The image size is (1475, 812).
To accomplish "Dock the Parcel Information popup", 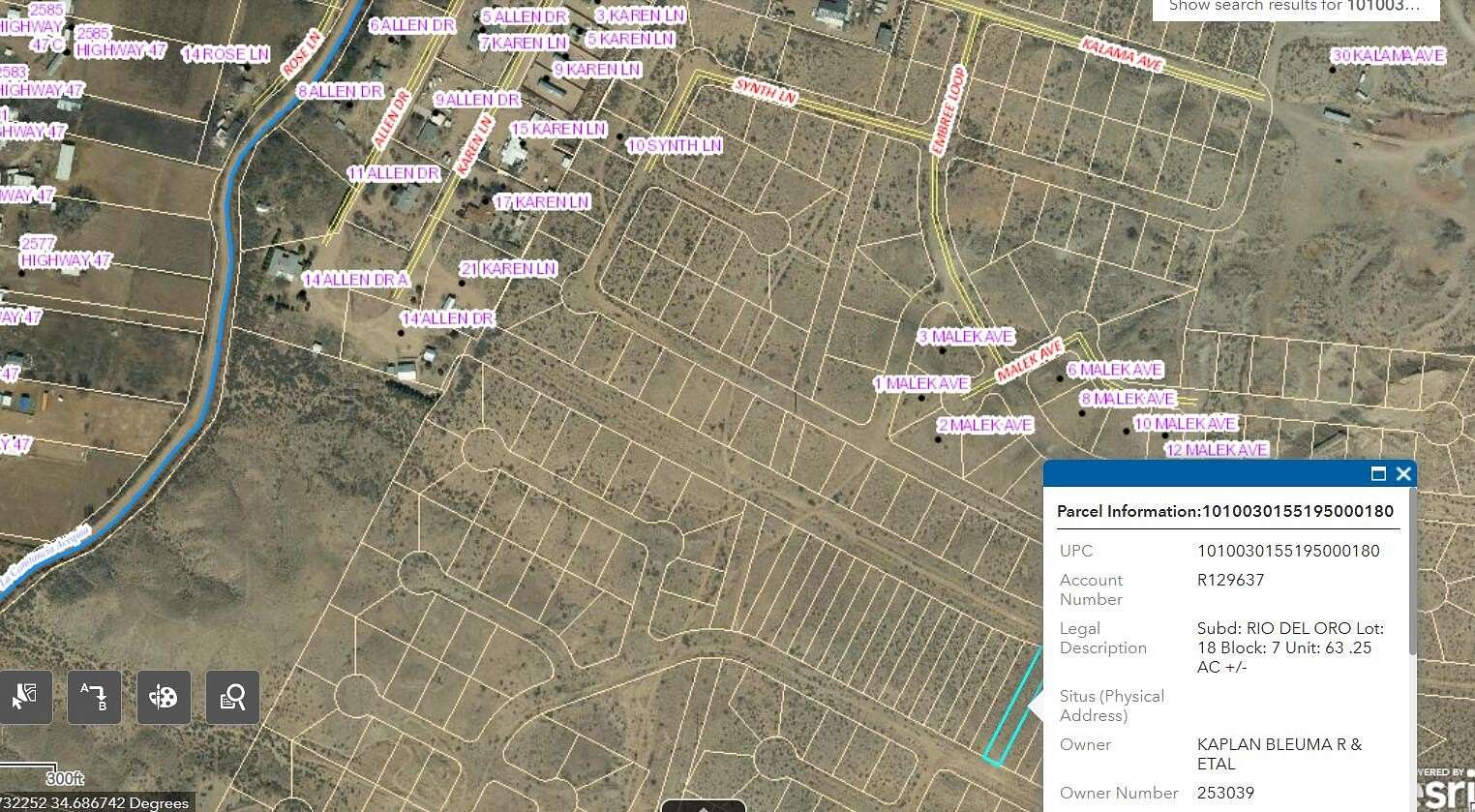I will coord(1380,473).
